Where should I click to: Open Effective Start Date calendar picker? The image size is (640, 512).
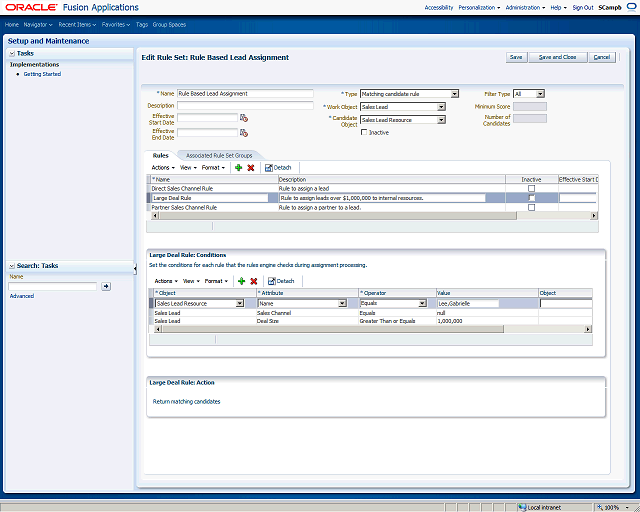[x=244, y=118]
